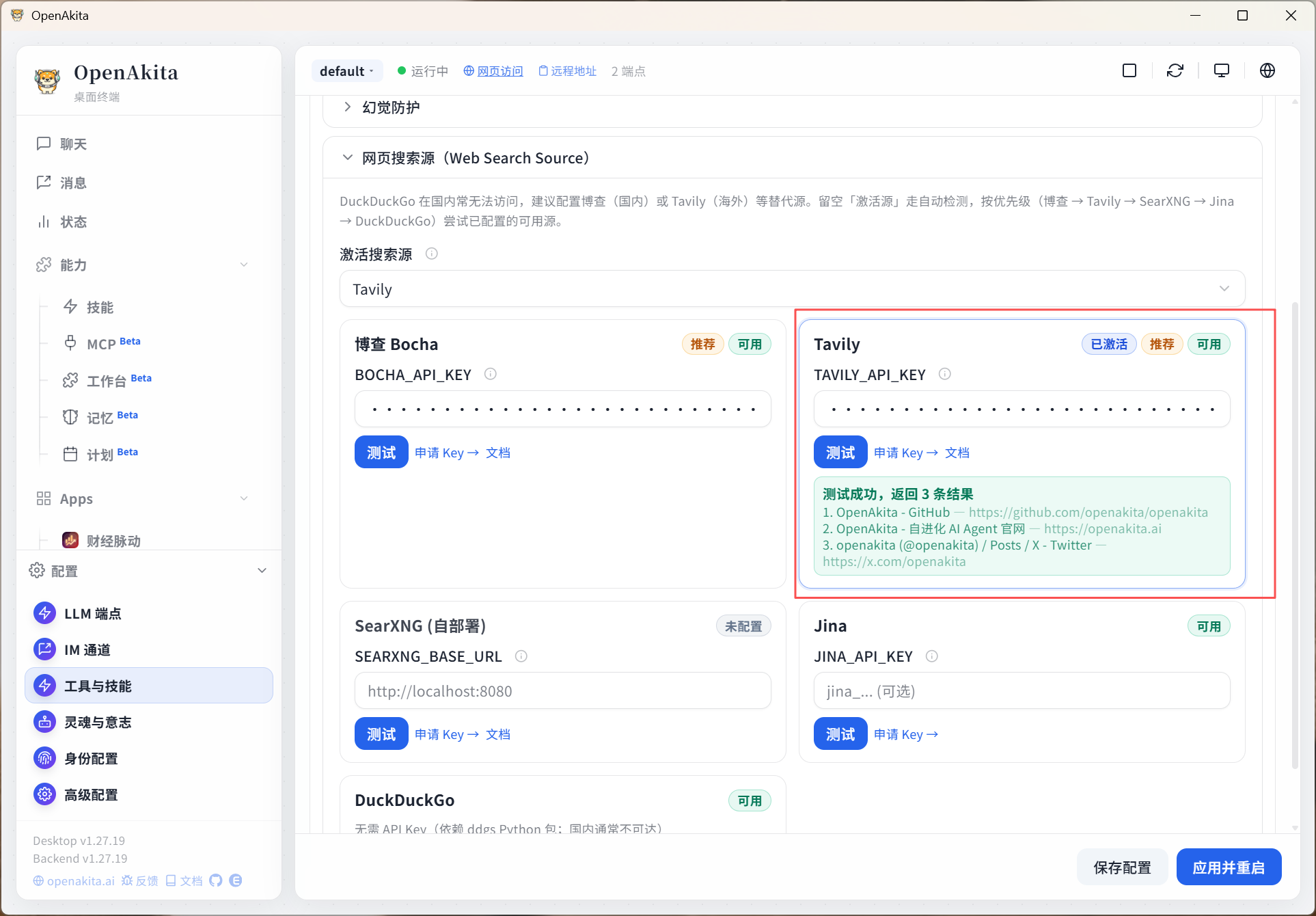Show info tooltip for 激活搜索源
Image resolution: width=1316 pixels, height=916 pixels.
click(432, 254)
